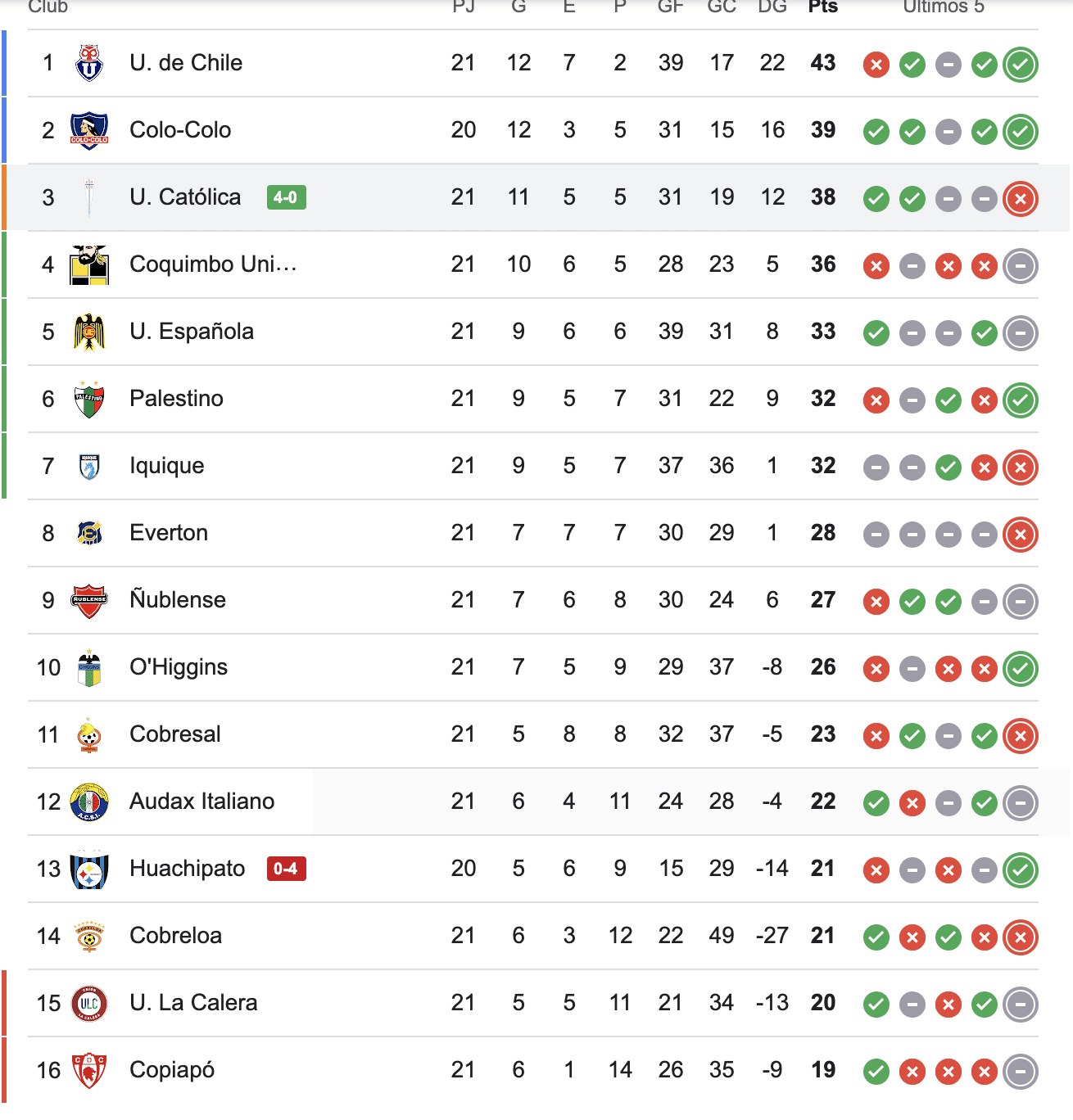Screen dimensions: 1073x1120
Task: Click the Colo-Colo club crest
Action: click(89, 130)
